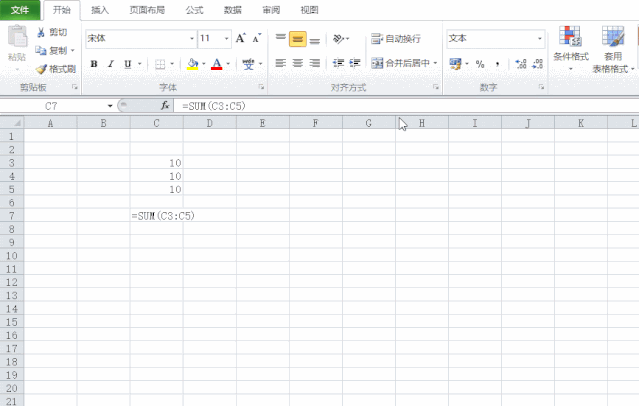
Task: Switch to the 公式 (Formulas) tab
Action: (x=194, y=10)
